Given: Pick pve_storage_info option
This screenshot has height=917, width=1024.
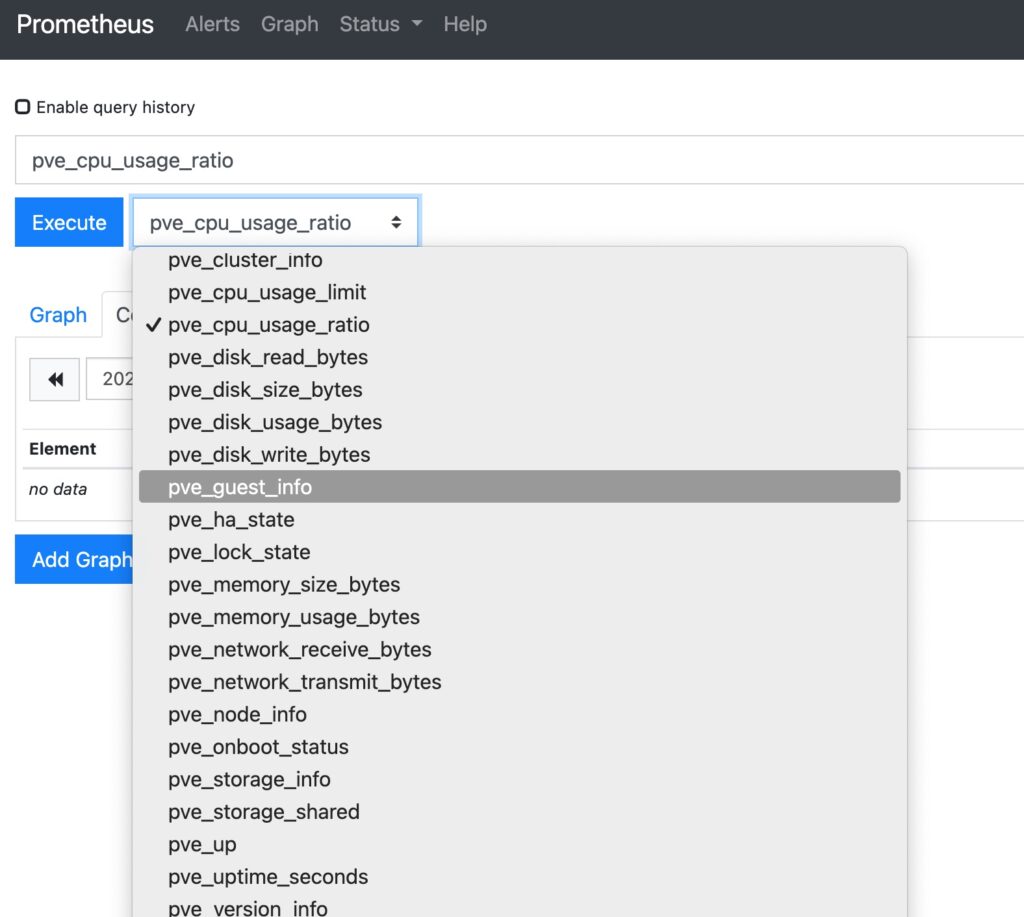Looking at the screenshot, I should [520, 779].
